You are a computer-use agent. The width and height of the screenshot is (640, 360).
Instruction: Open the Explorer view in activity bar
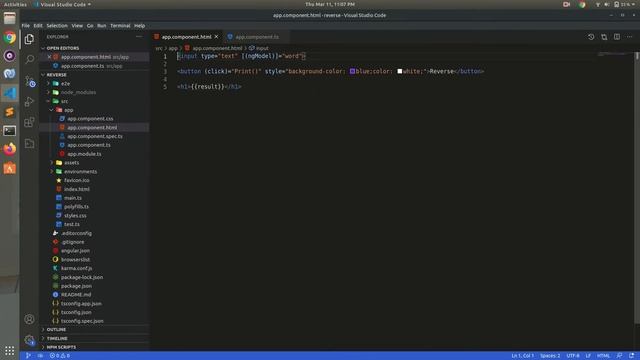click(x=29, y=39)
